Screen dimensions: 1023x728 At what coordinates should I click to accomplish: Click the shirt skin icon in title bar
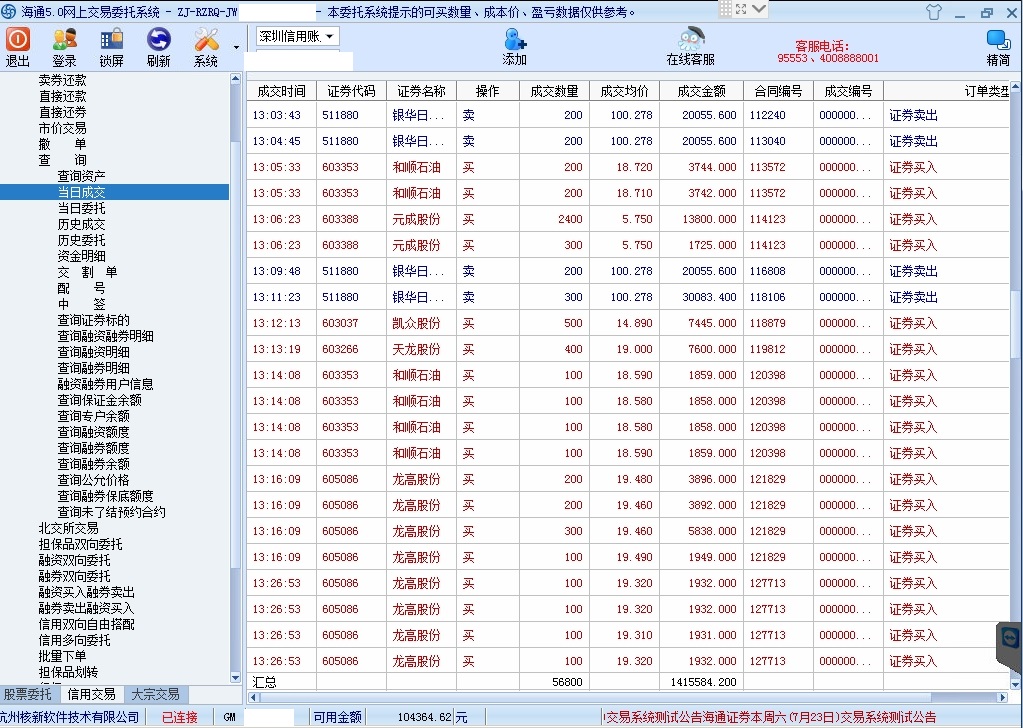click(x=934, y=13)
